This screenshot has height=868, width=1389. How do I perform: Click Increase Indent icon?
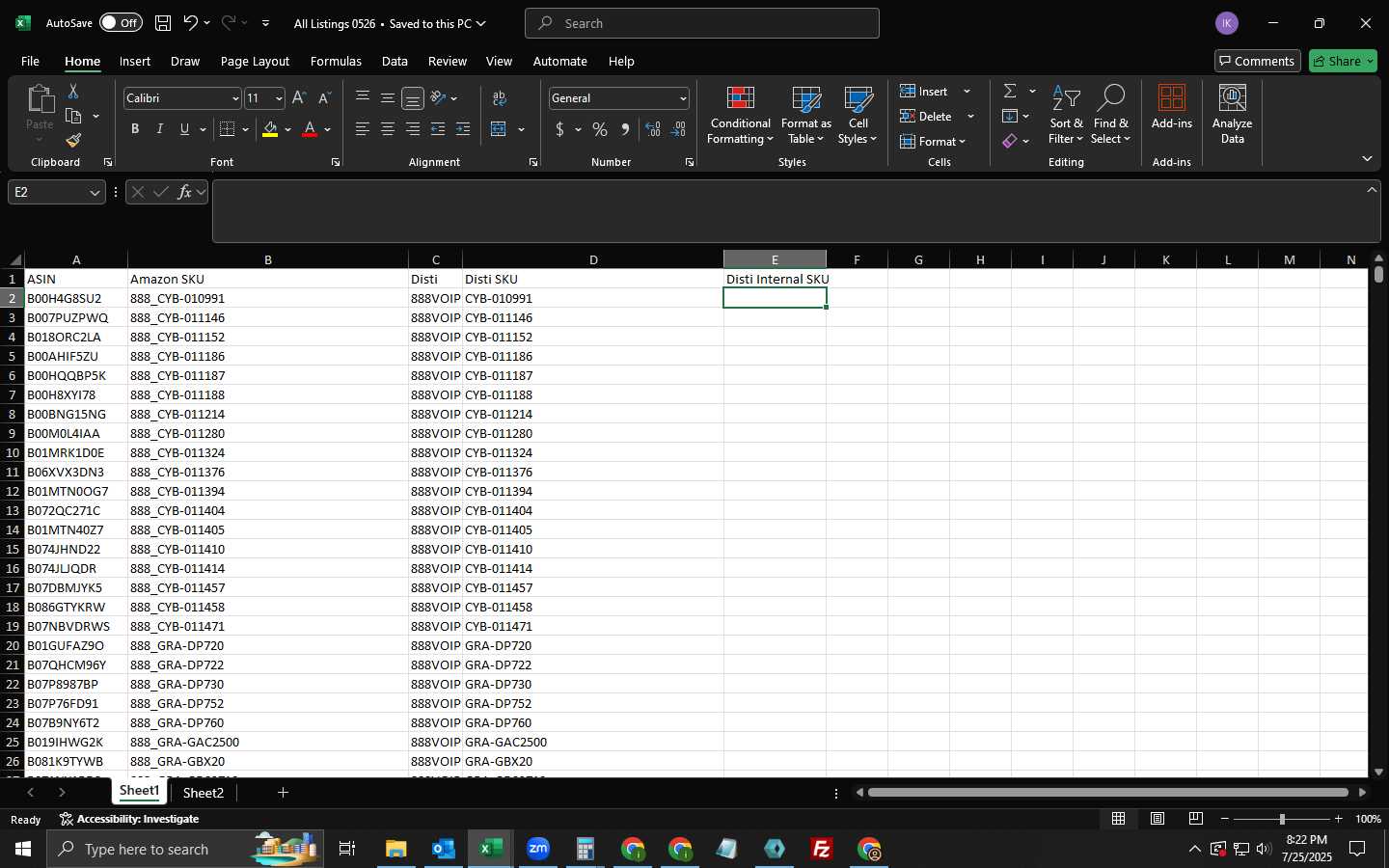(463, 129)
